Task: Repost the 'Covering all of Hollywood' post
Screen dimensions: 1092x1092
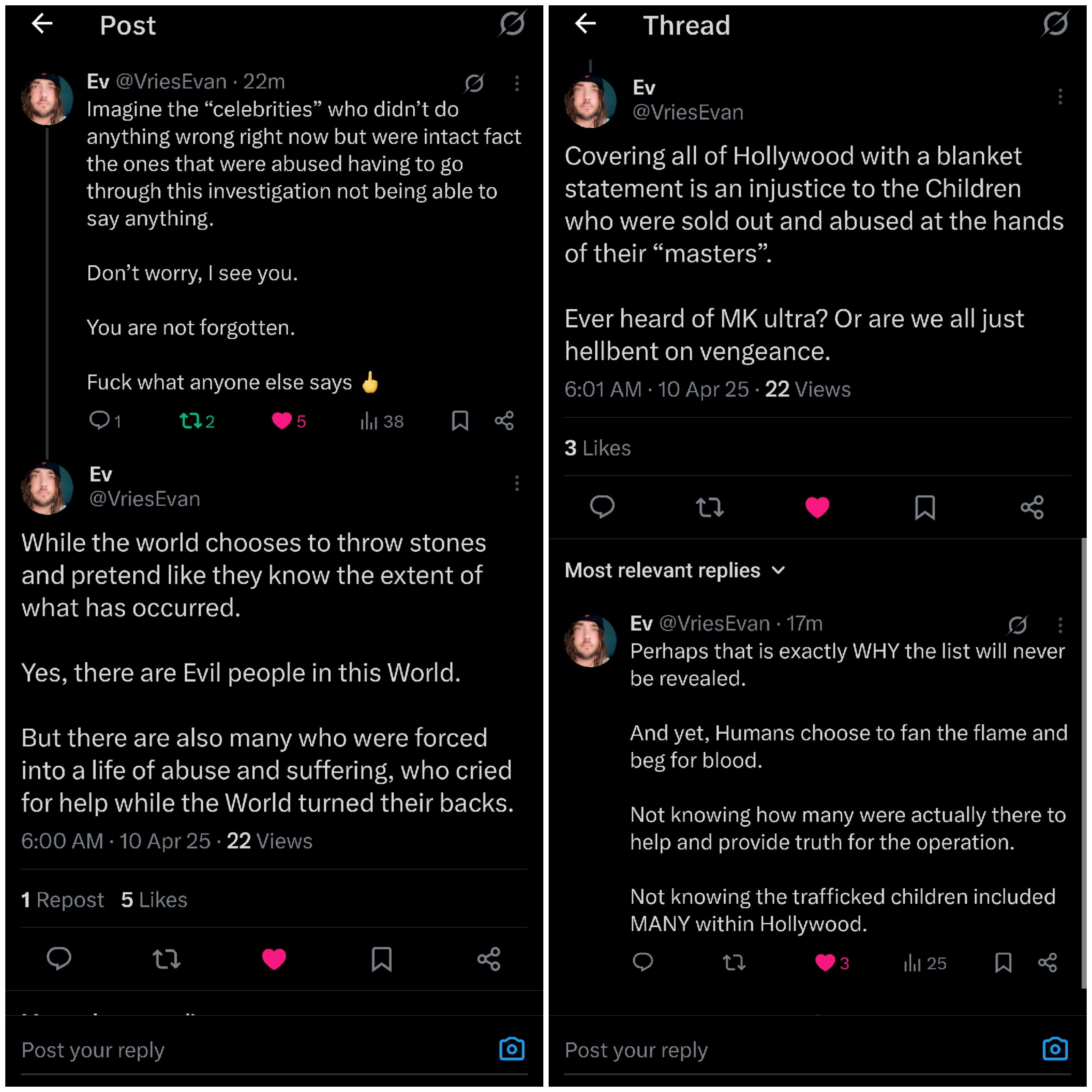Action: 709,507
